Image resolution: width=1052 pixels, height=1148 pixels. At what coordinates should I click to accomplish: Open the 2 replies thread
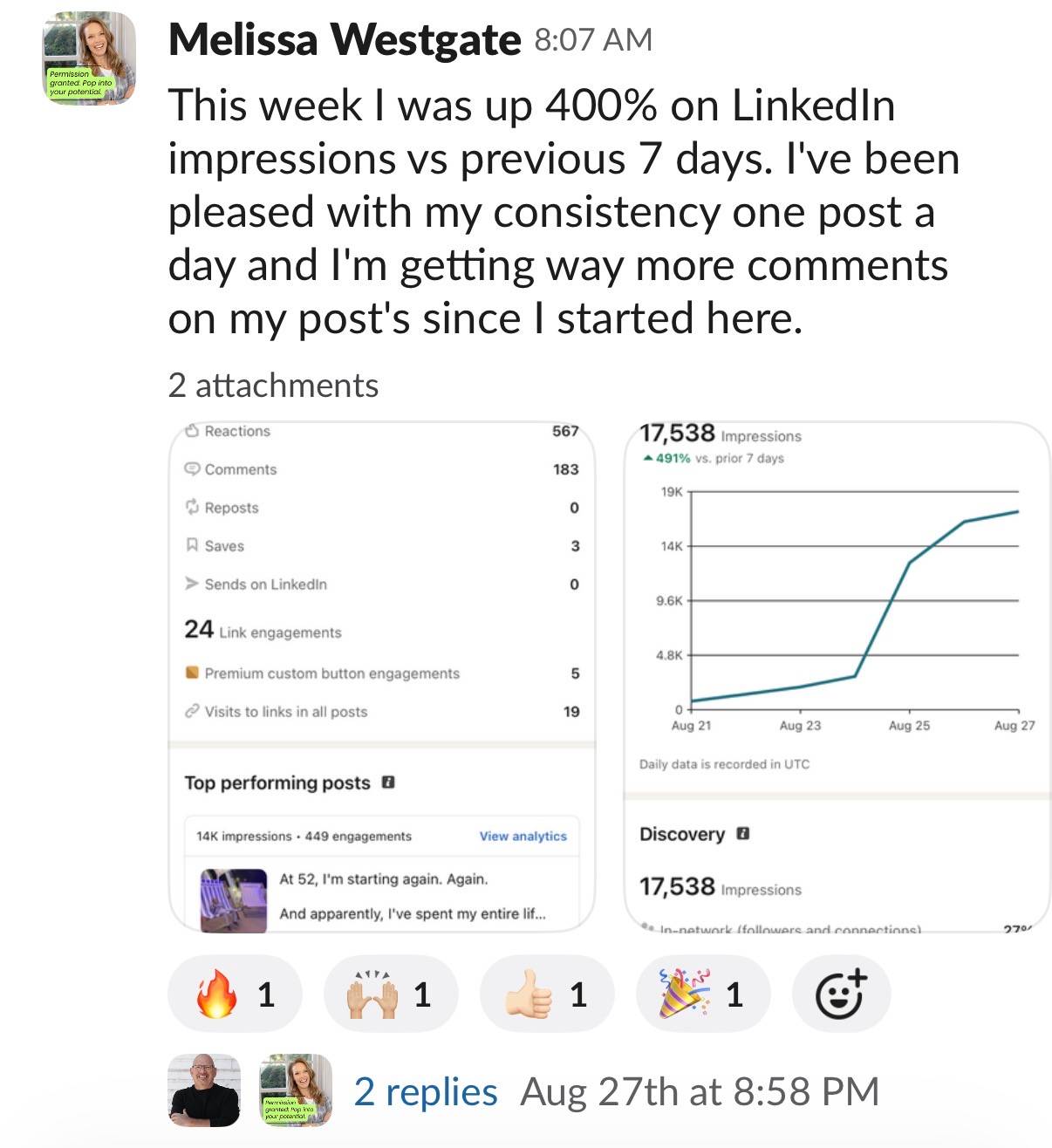click(426, 1092)
